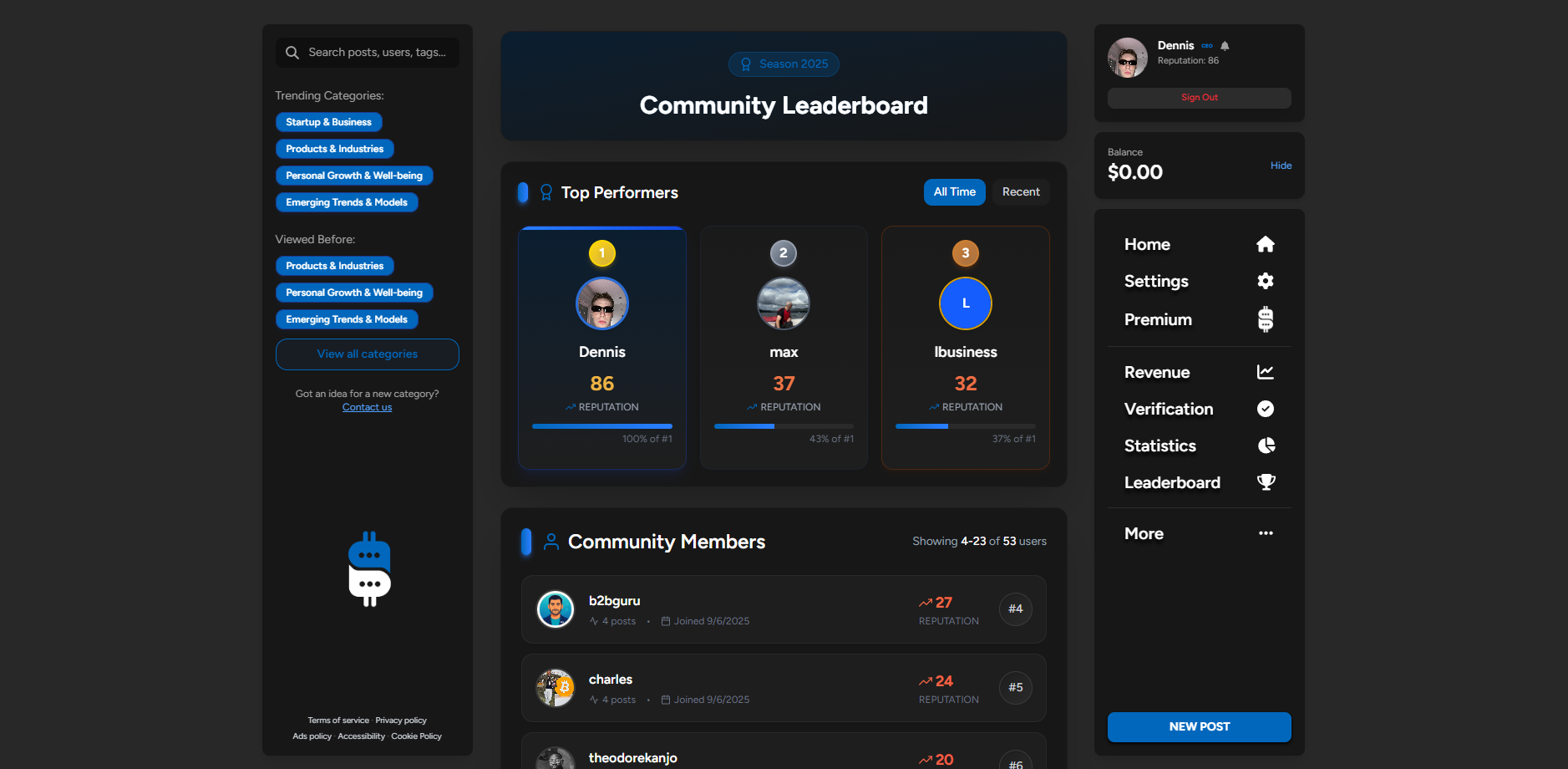The width and height of the screenshot is (1568, 769).
Task: Click the Sign Out button
Action: coord(1200,98)
